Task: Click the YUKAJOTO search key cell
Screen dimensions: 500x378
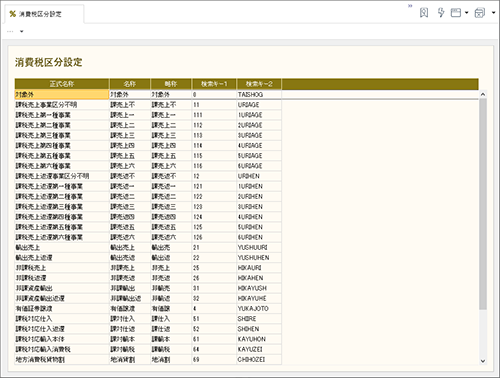Action: pos(259,309)
